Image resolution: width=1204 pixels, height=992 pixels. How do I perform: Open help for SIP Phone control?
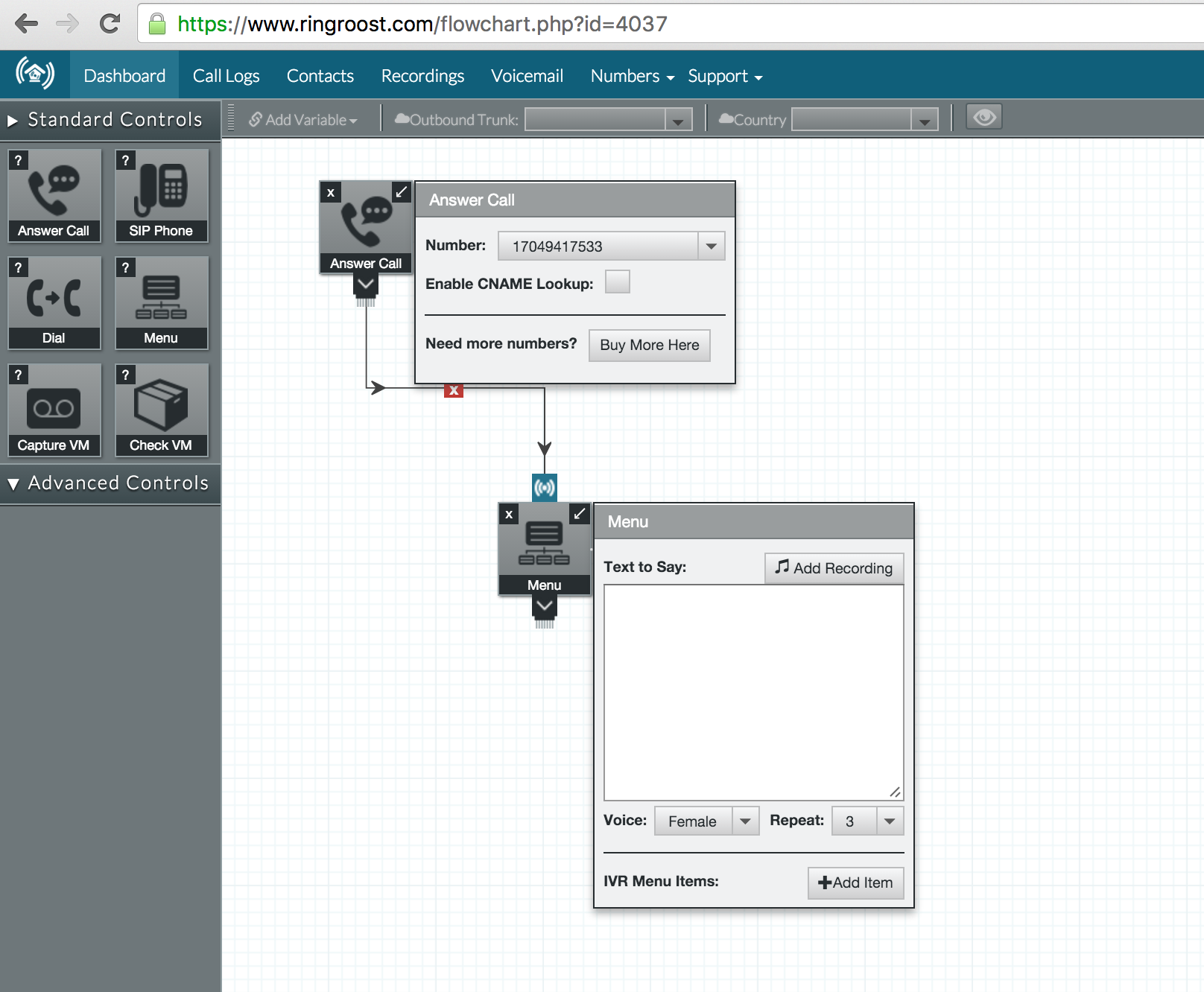tap(125, 160)
